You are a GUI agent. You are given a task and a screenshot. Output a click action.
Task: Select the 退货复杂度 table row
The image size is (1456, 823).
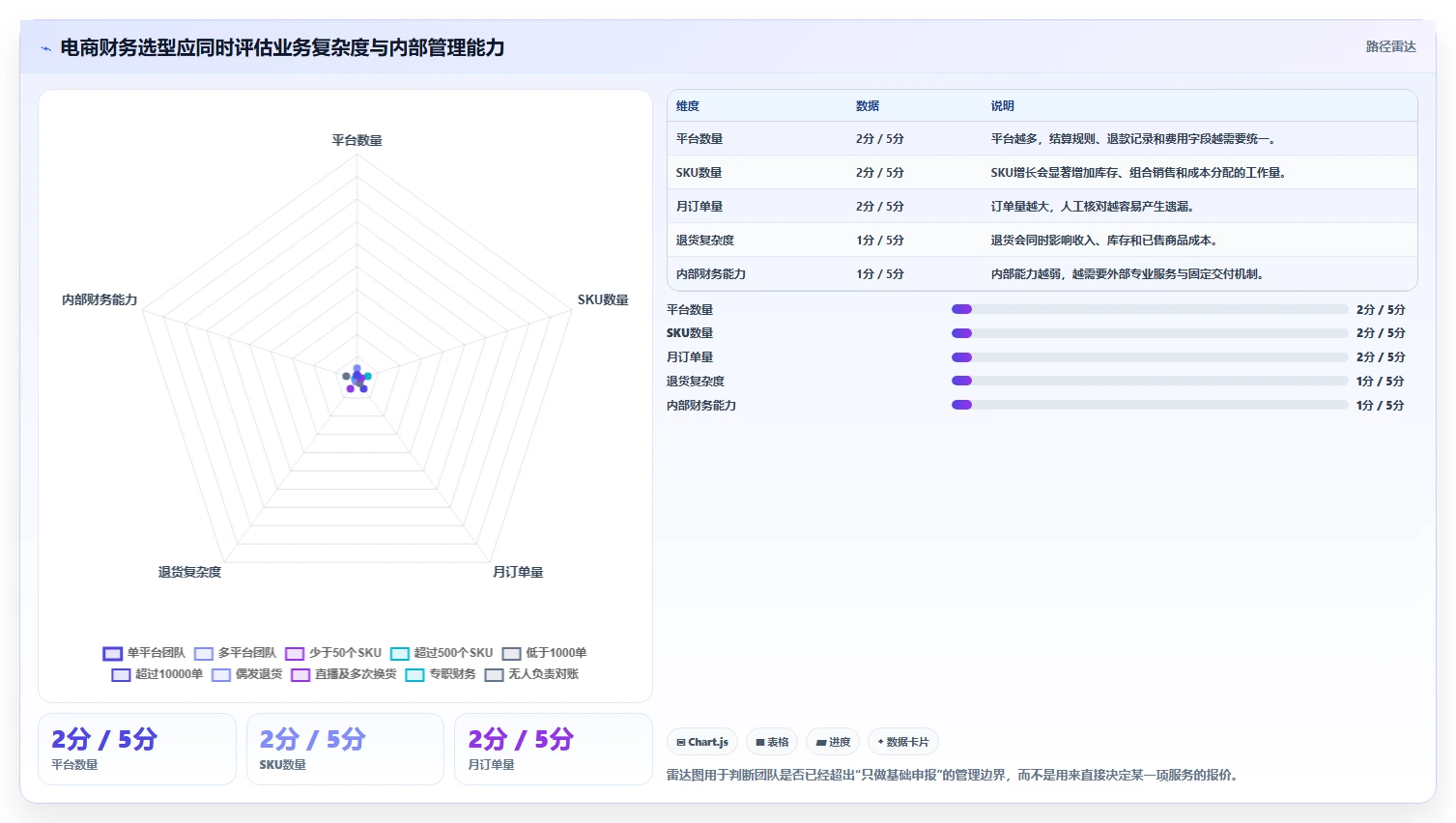point(1042,241)
